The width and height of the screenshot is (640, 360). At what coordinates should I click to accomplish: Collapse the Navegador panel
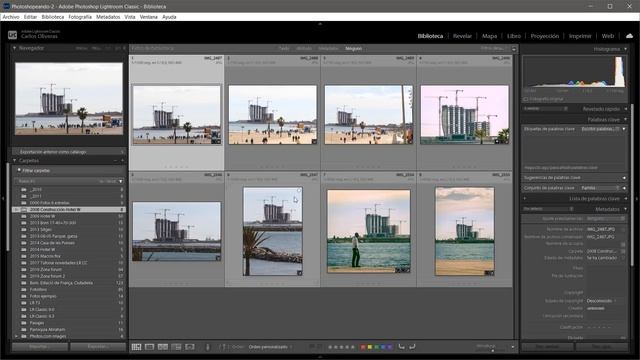click(x=15, y=48)
